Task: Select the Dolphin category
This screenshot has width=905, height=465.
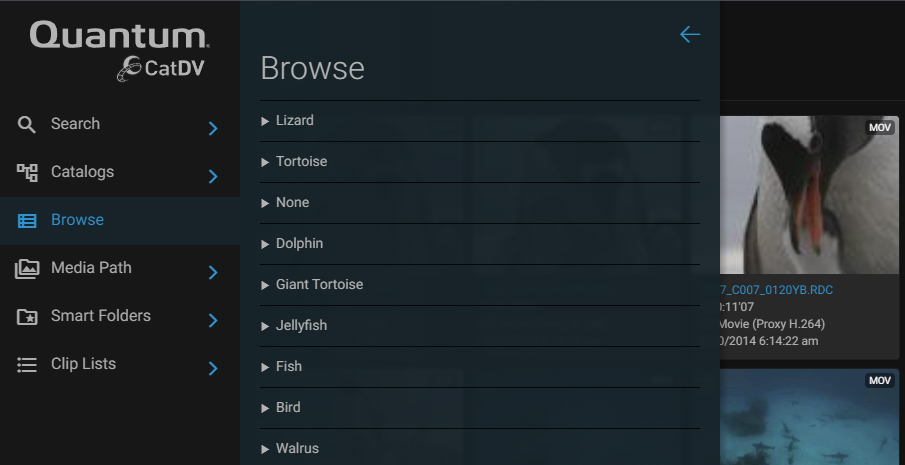Action: (x=480, y=243)
